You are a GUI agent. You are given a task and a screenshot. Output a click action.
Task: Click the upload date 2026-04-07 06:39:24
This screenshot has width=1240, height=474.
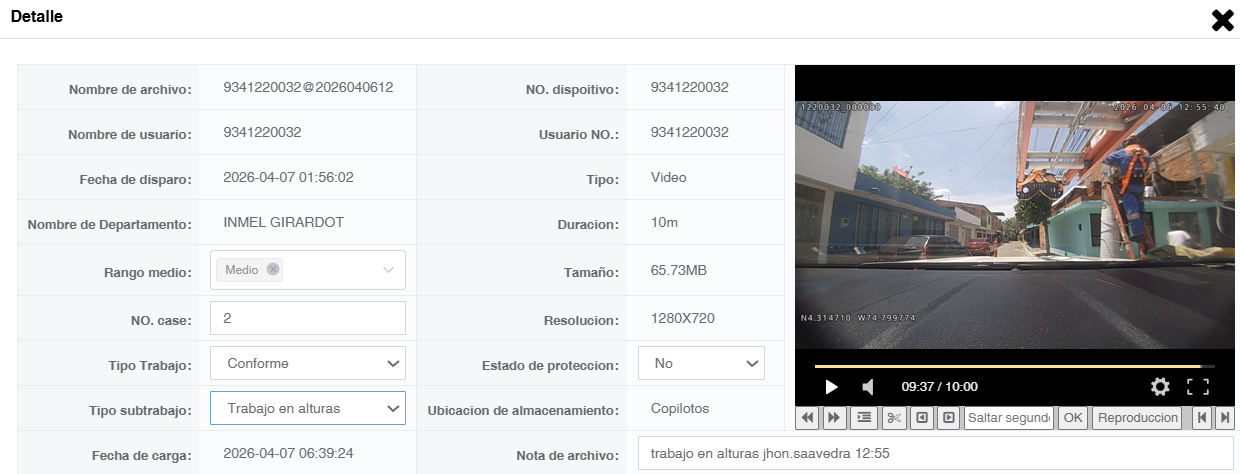[x=289, y=452]
